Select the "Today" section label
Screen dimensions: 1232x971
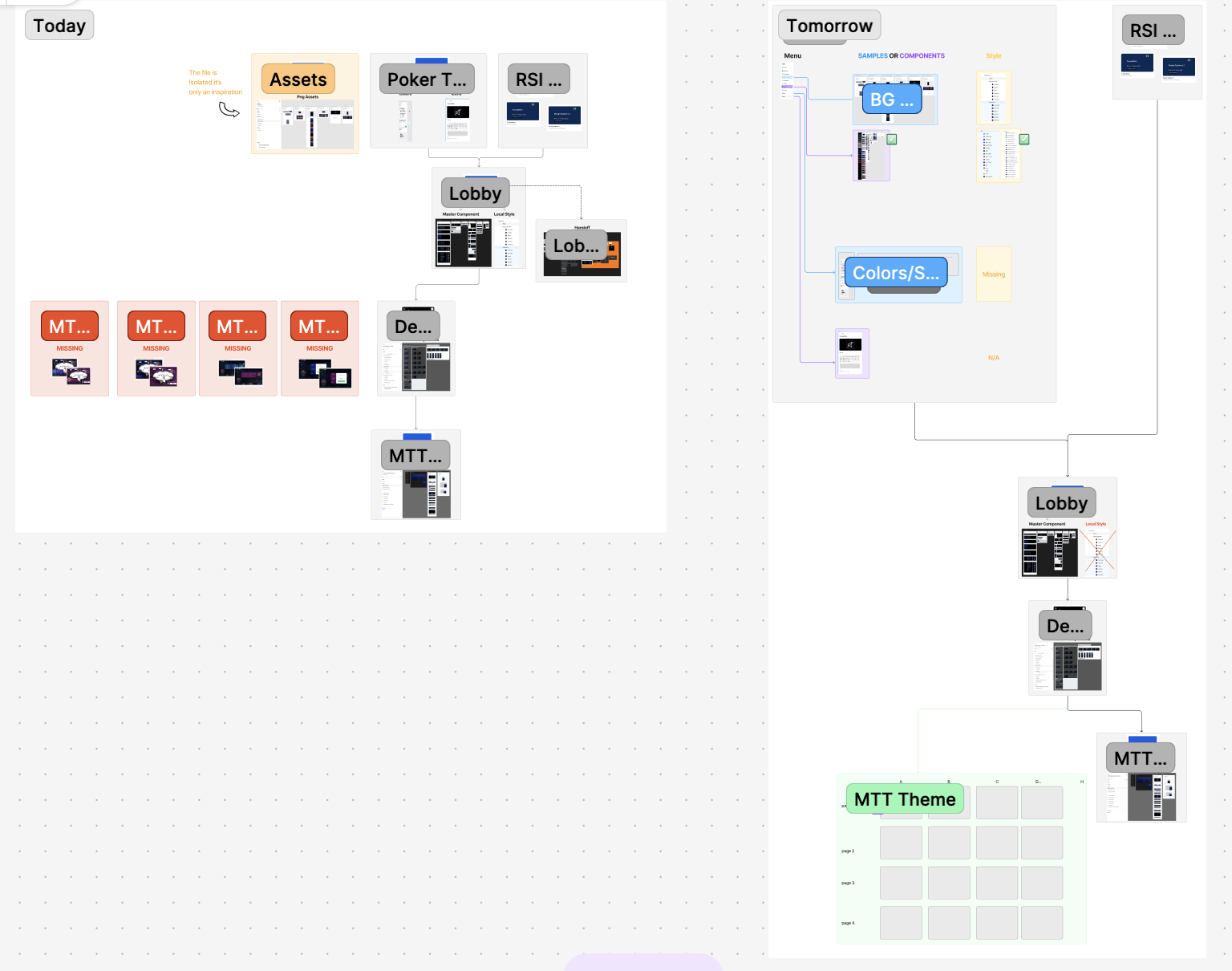(x=59, y=26)
